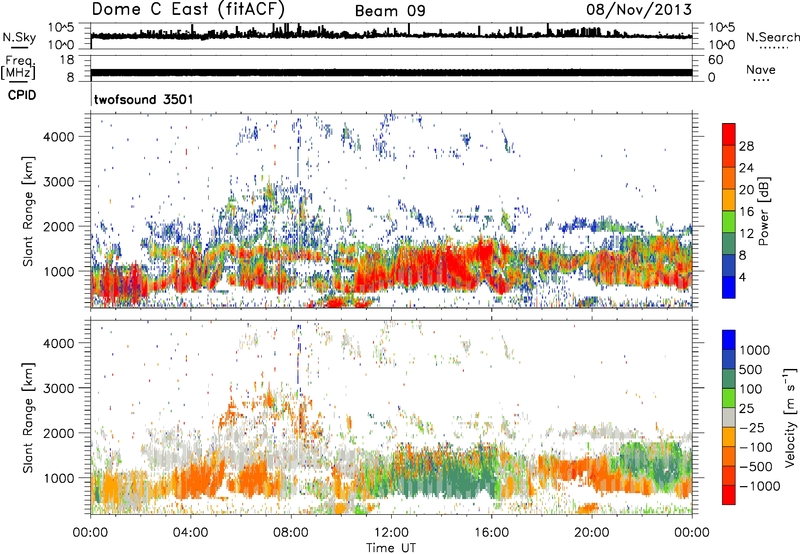The width and height of the screenshot is (800, 554).
Task: Click the "Beam 09" label
Action: (390, 11)
